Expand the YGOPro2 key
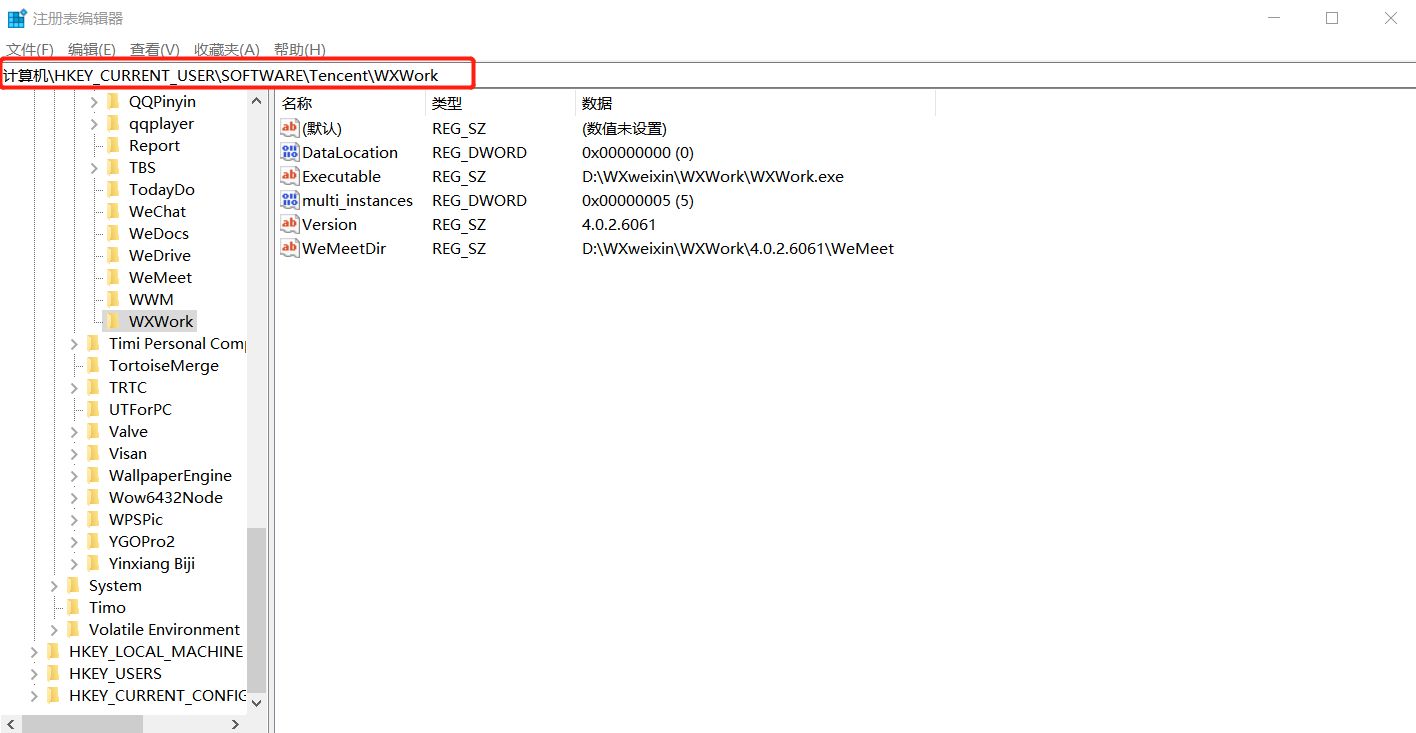 (x=74, y=541)
